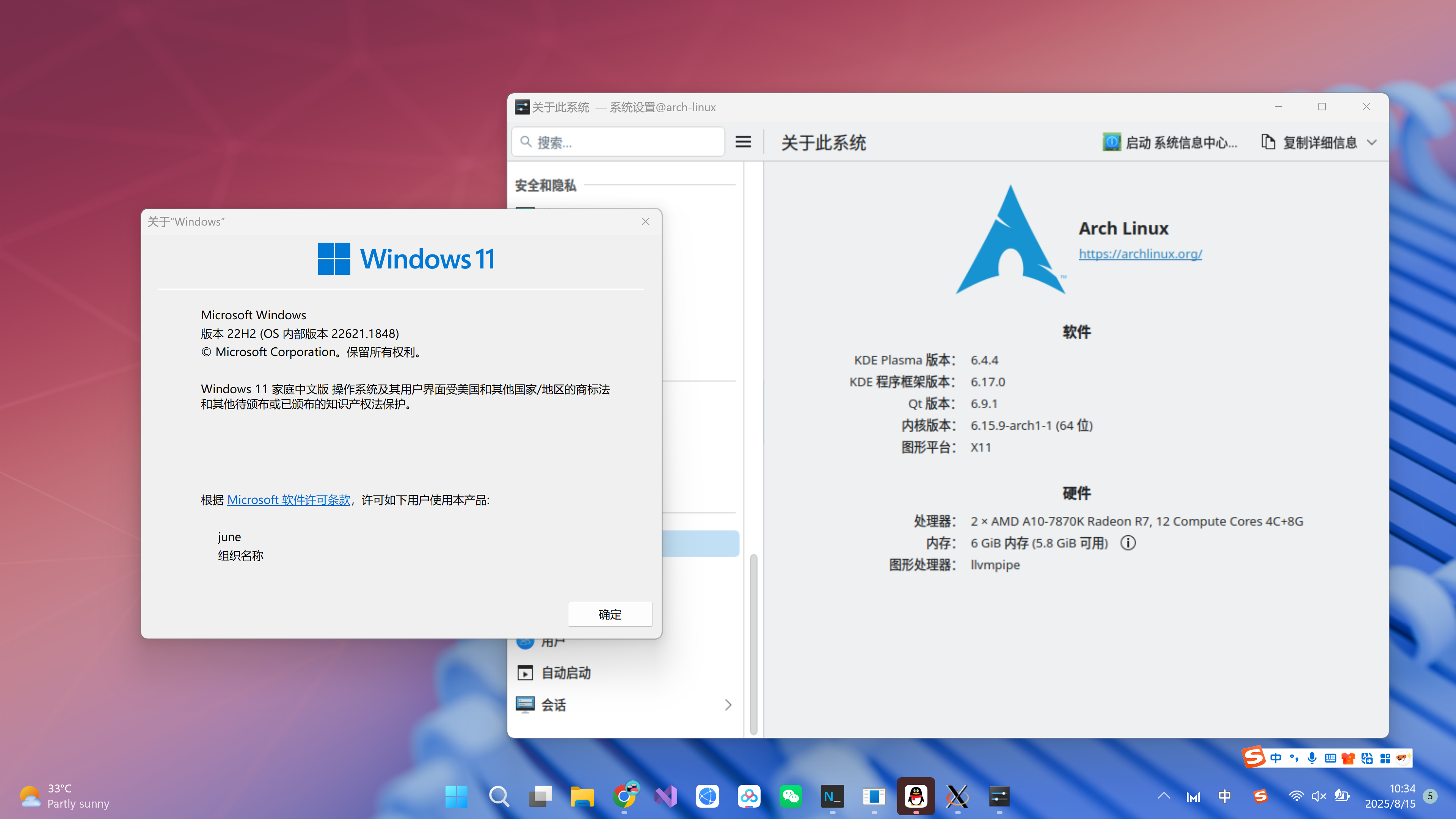This screenshot has height=819, width=1456.
Task: Open taskbar Search
Action: click(x=499, y=796)
